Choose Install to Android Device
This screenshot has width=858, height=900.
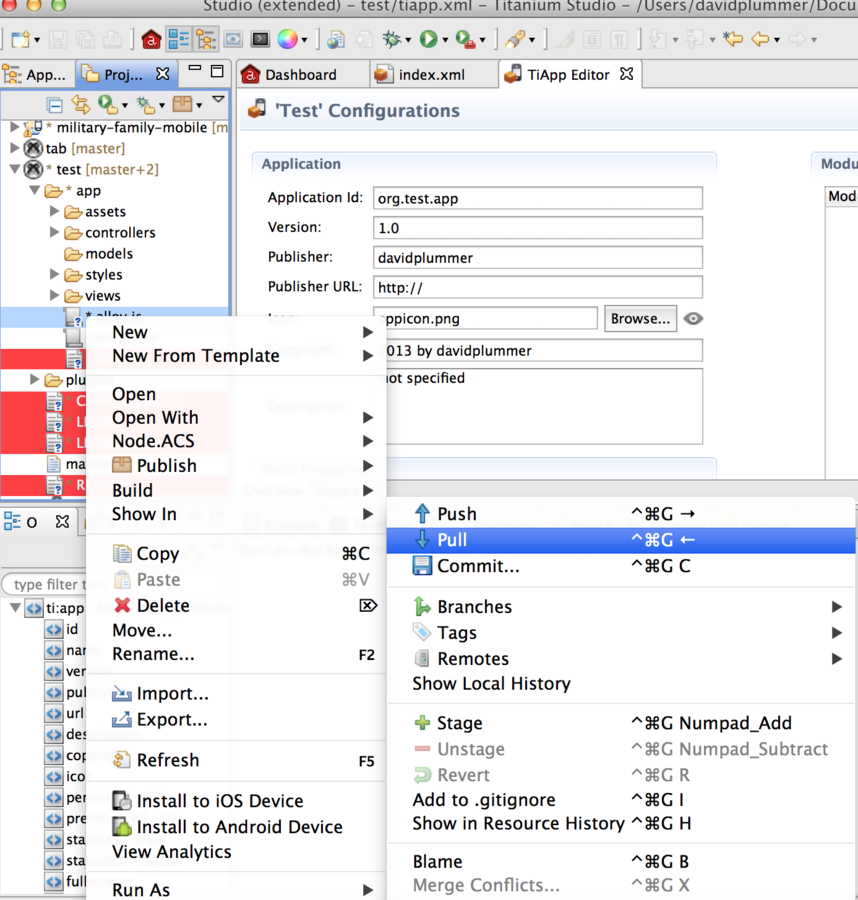coord(236,827)
